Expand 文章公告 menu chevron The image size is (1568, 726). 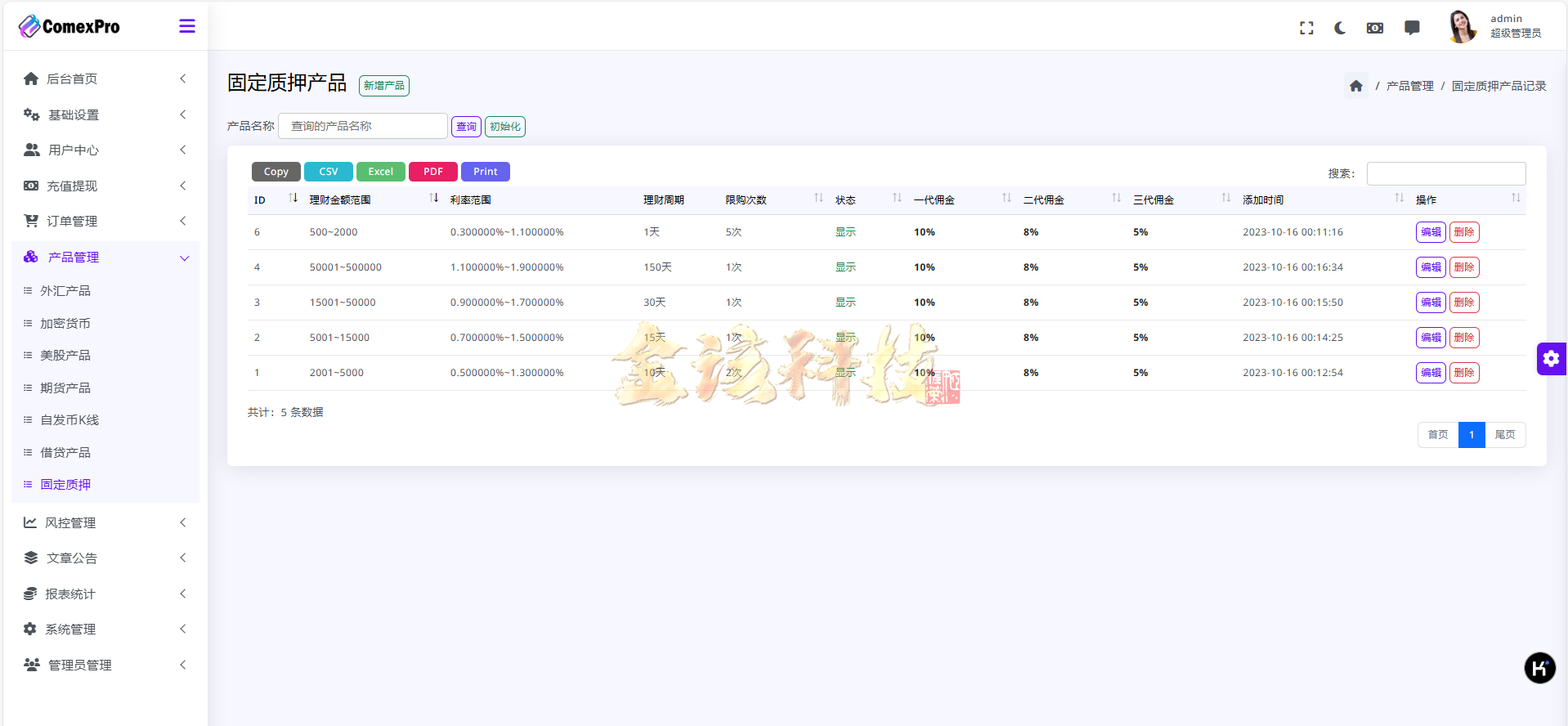(183, 558)
